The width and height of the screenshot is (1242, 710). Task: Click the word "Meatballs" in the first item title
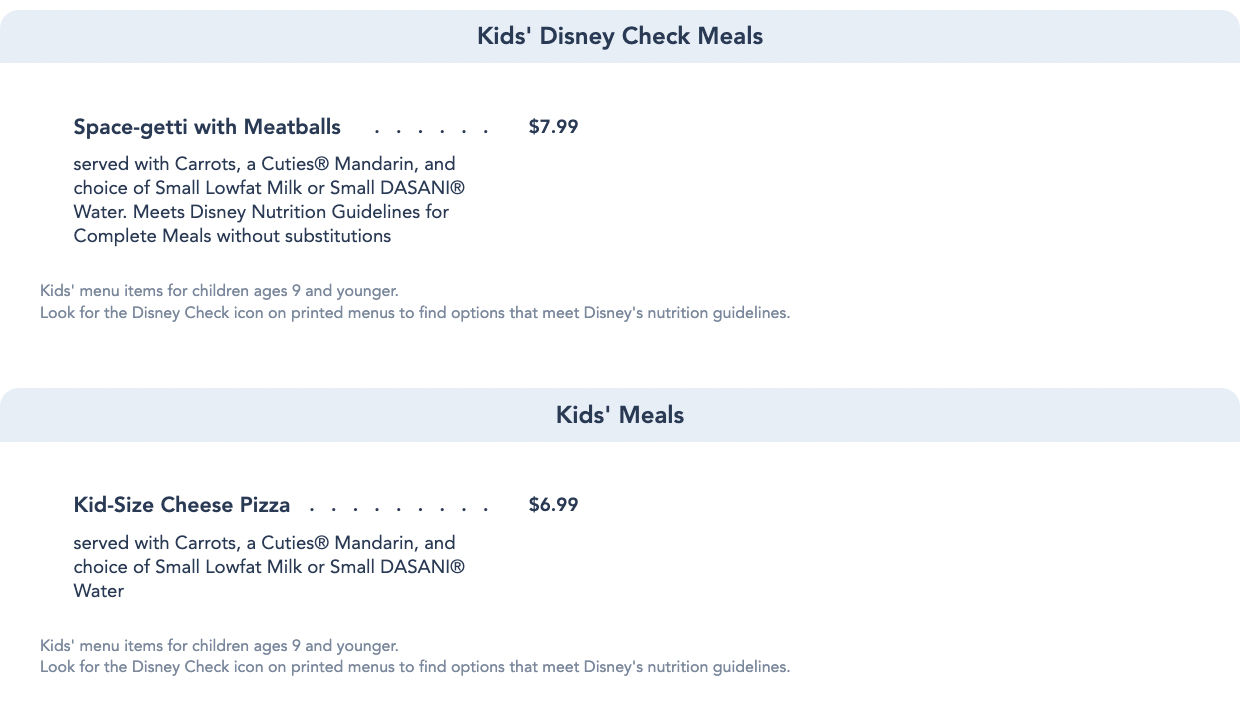coord(292,127)
